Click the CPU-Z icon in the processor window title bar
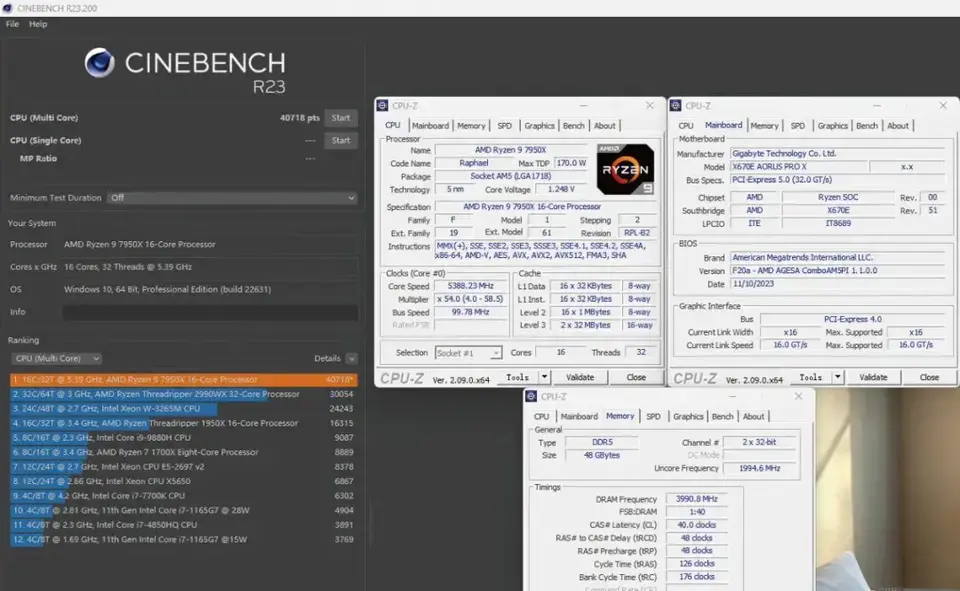The image size is (960, 591). click(x=382, y=105)
